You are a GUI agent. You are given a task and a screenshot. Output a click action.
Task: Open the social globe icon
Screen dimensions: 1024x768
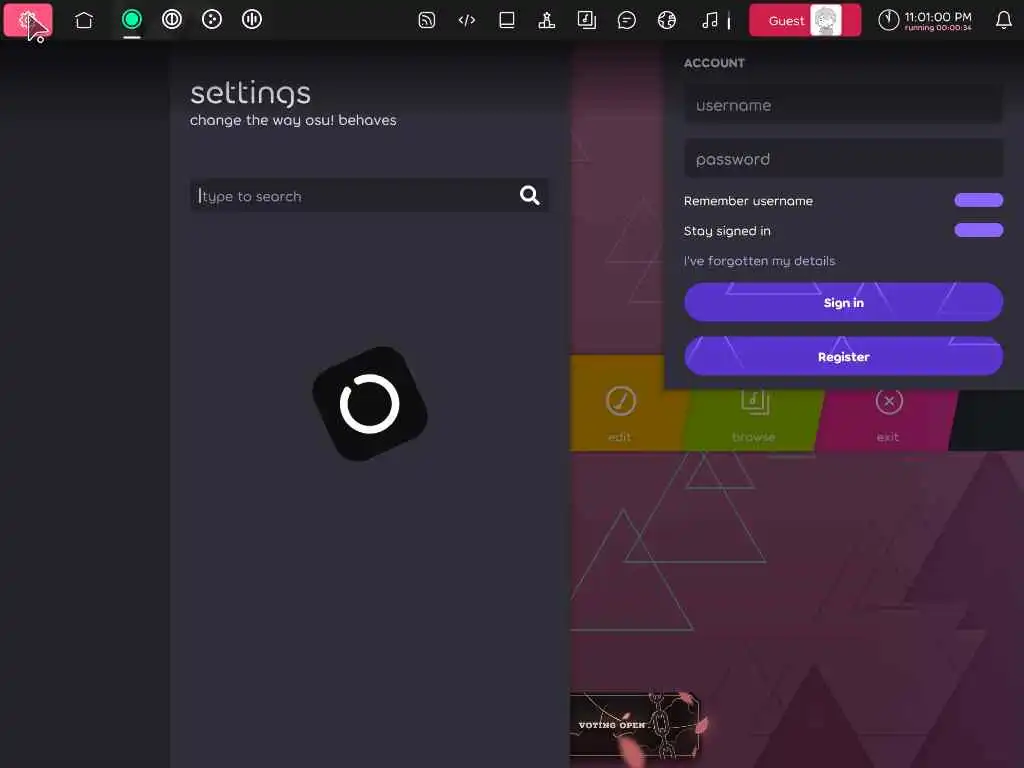[666, 20]
